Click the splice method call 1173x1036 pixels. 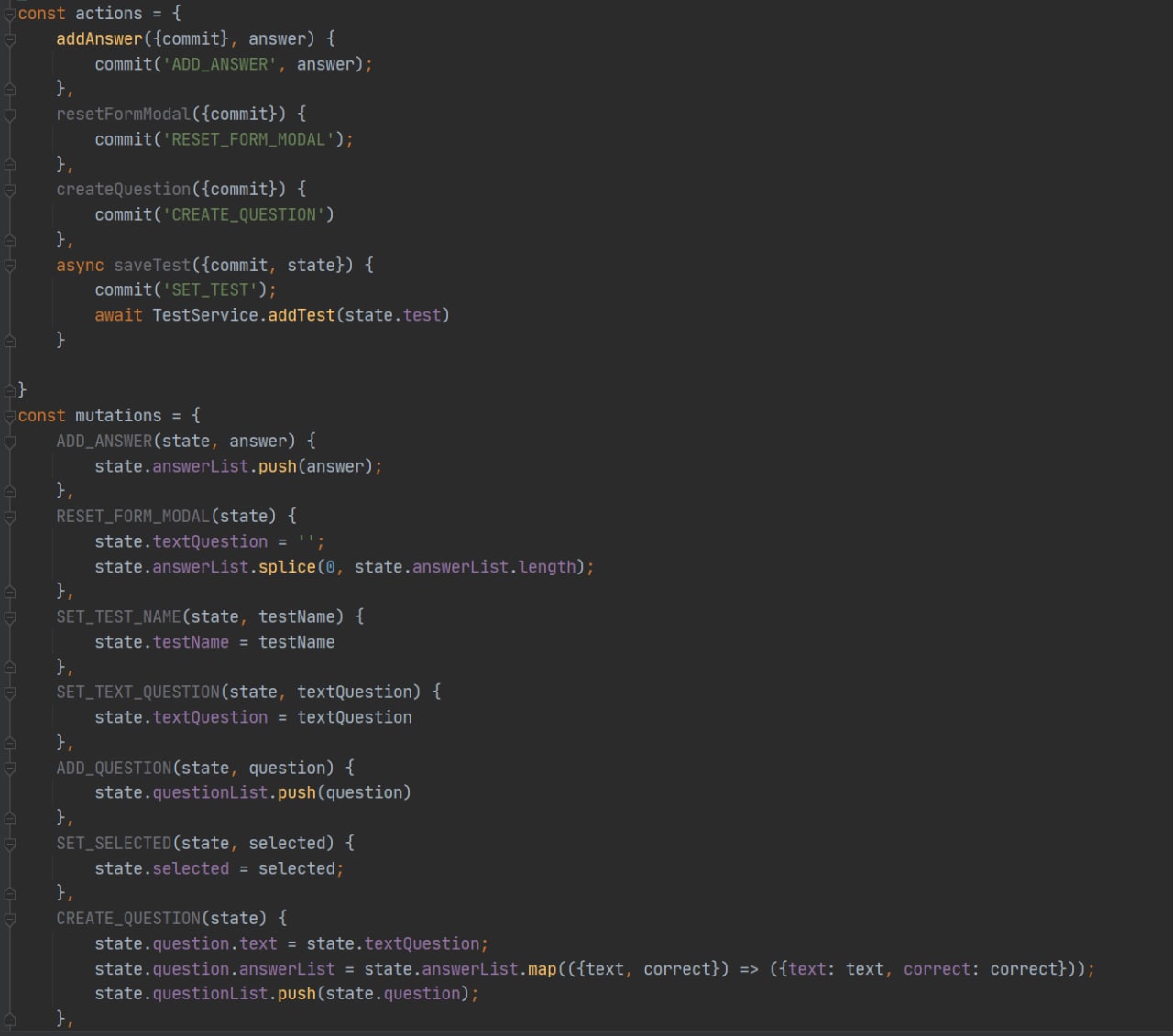[x=287, y=567]
